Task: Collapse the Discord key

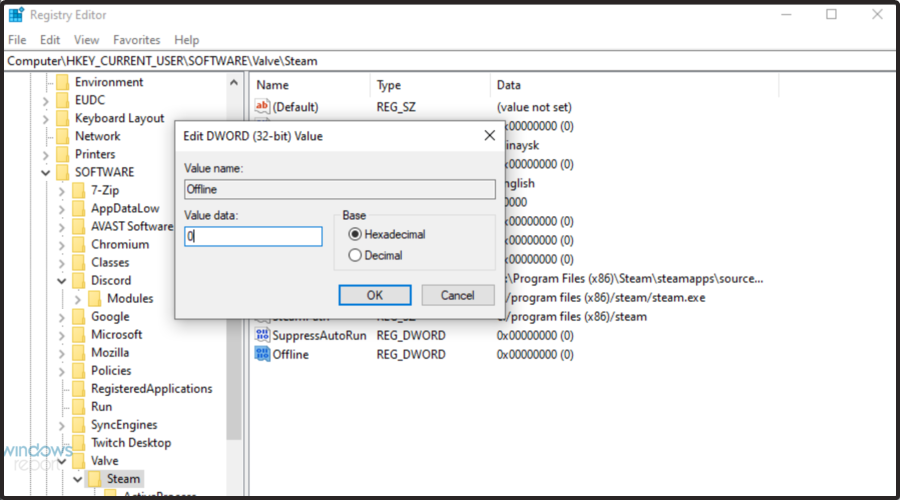Action: tap(61, 281)
